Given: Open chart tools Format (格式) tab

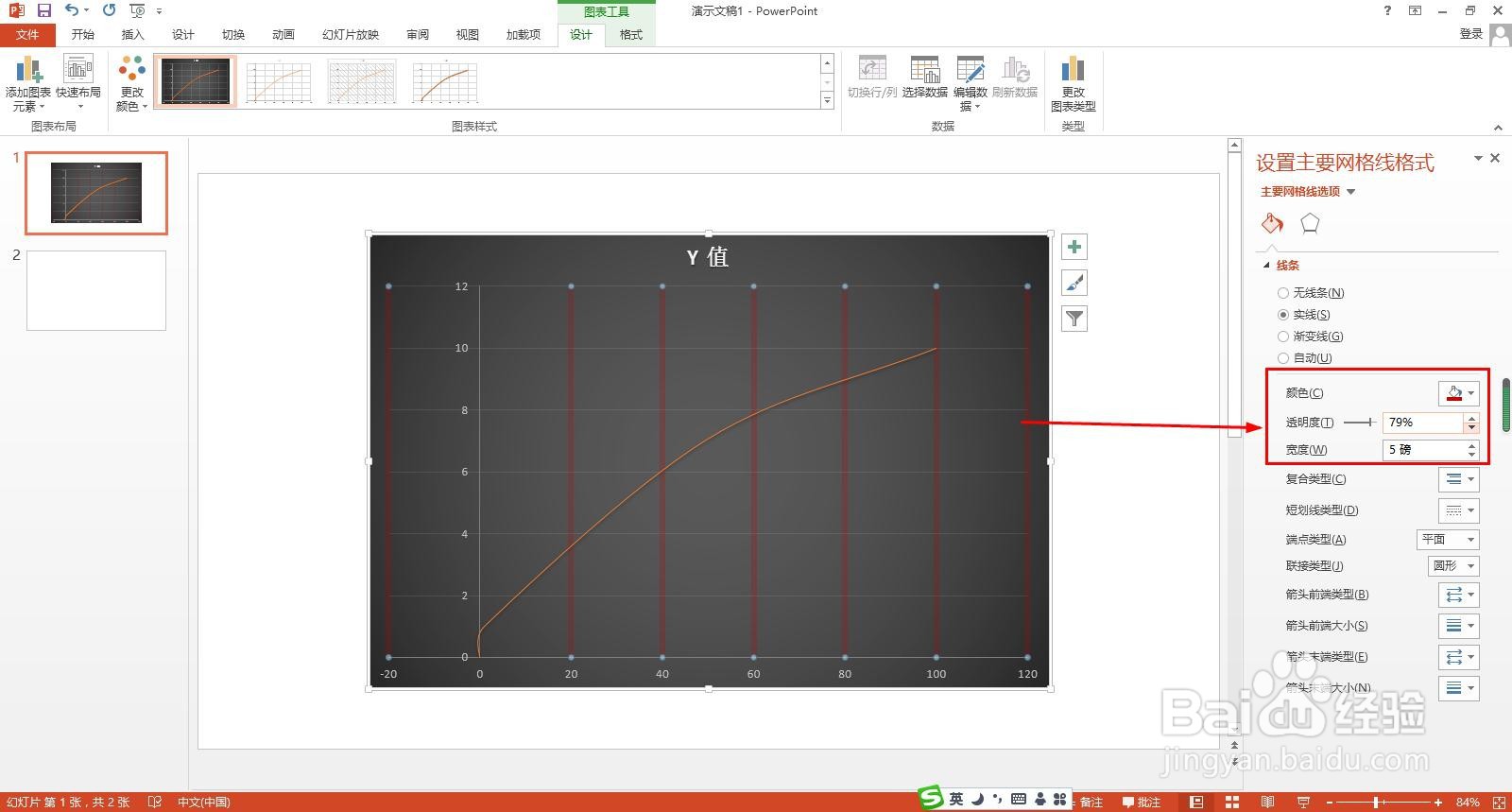Looking at the screenshot, I should [x=631, y=35].
